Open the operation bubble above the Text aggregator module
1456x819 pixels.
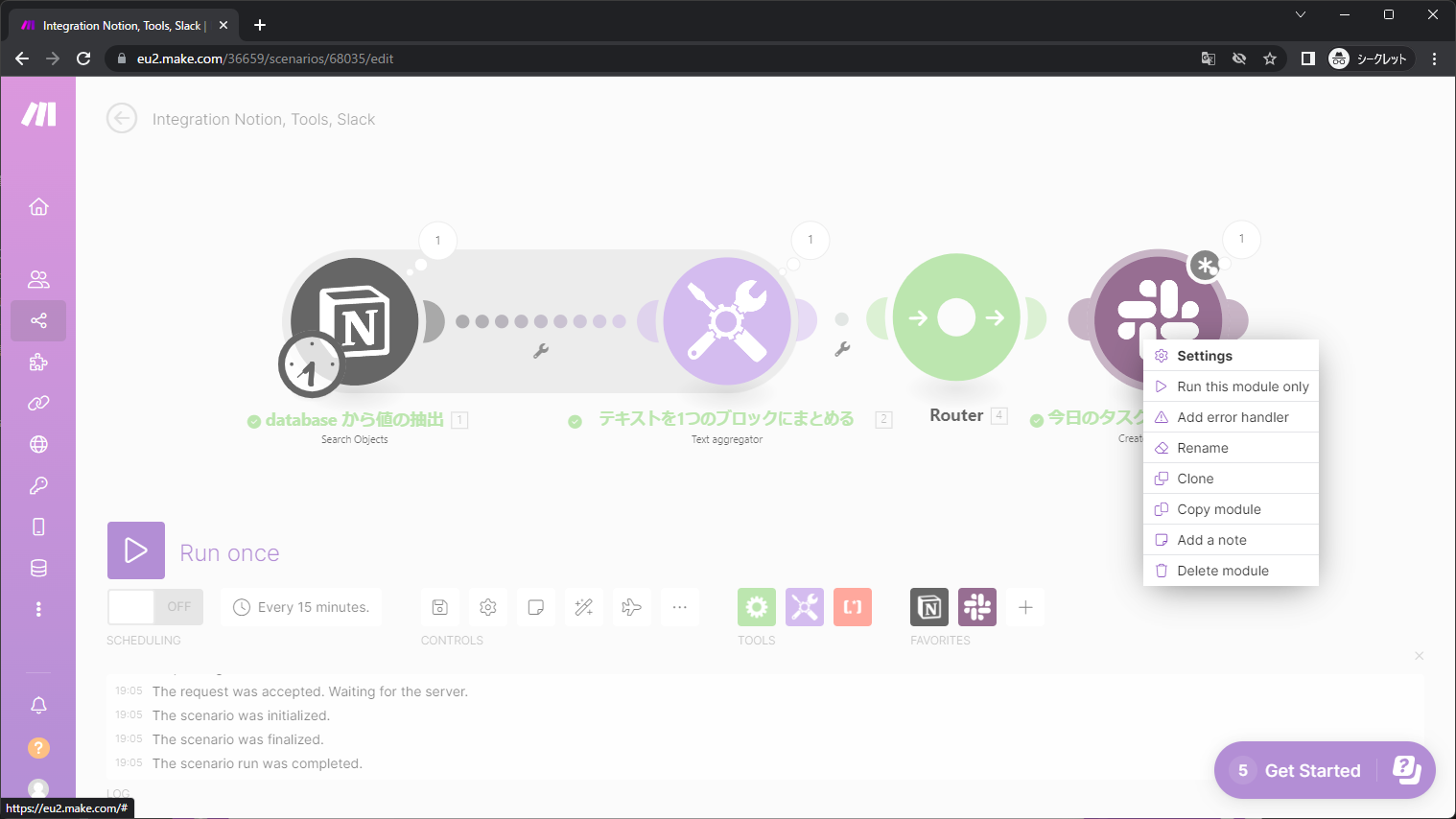(x=810, y=239)
